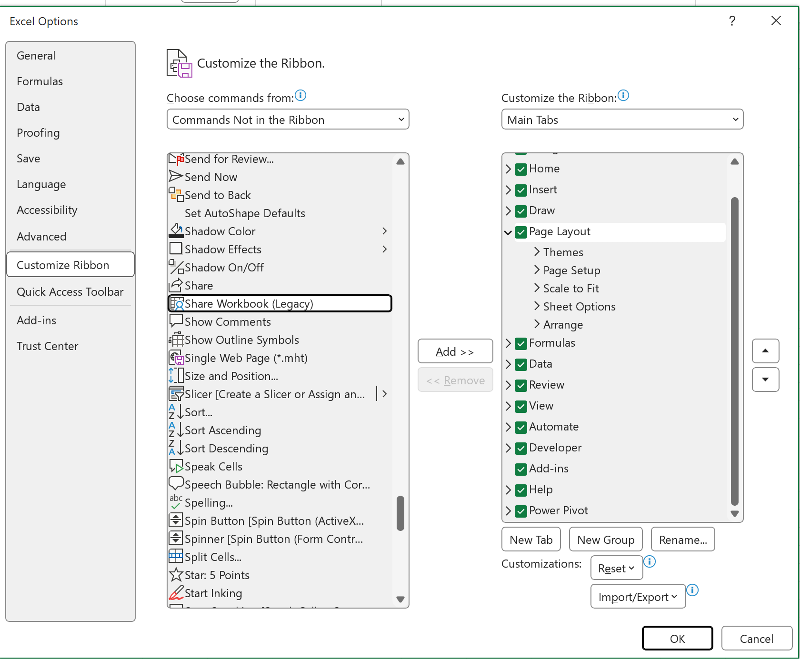
Task: Pick the Speak Cells icon
Action: tap(176, 466)
